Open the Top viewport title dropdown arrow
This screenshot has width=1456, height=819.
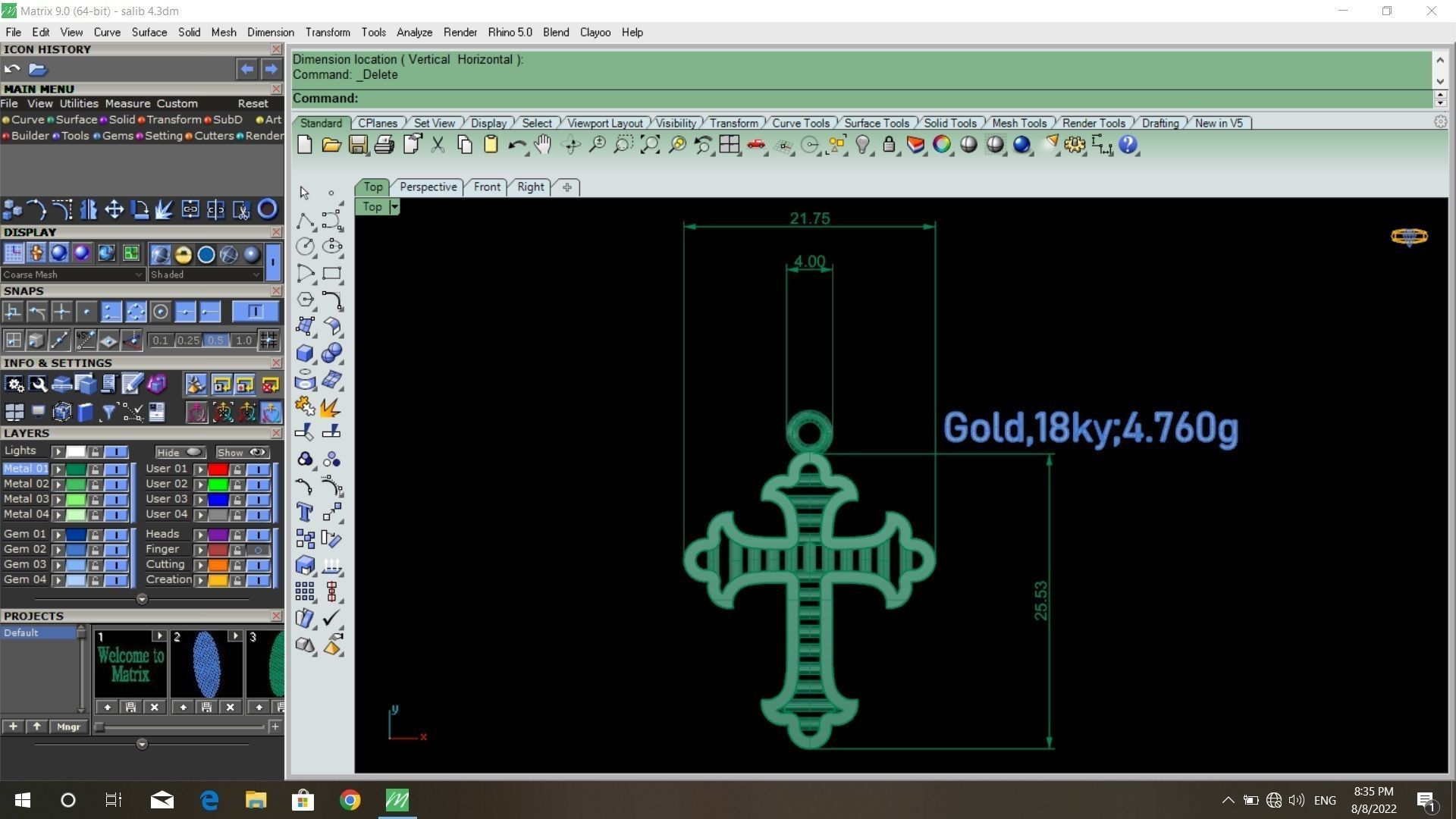(x=394, y=207)
